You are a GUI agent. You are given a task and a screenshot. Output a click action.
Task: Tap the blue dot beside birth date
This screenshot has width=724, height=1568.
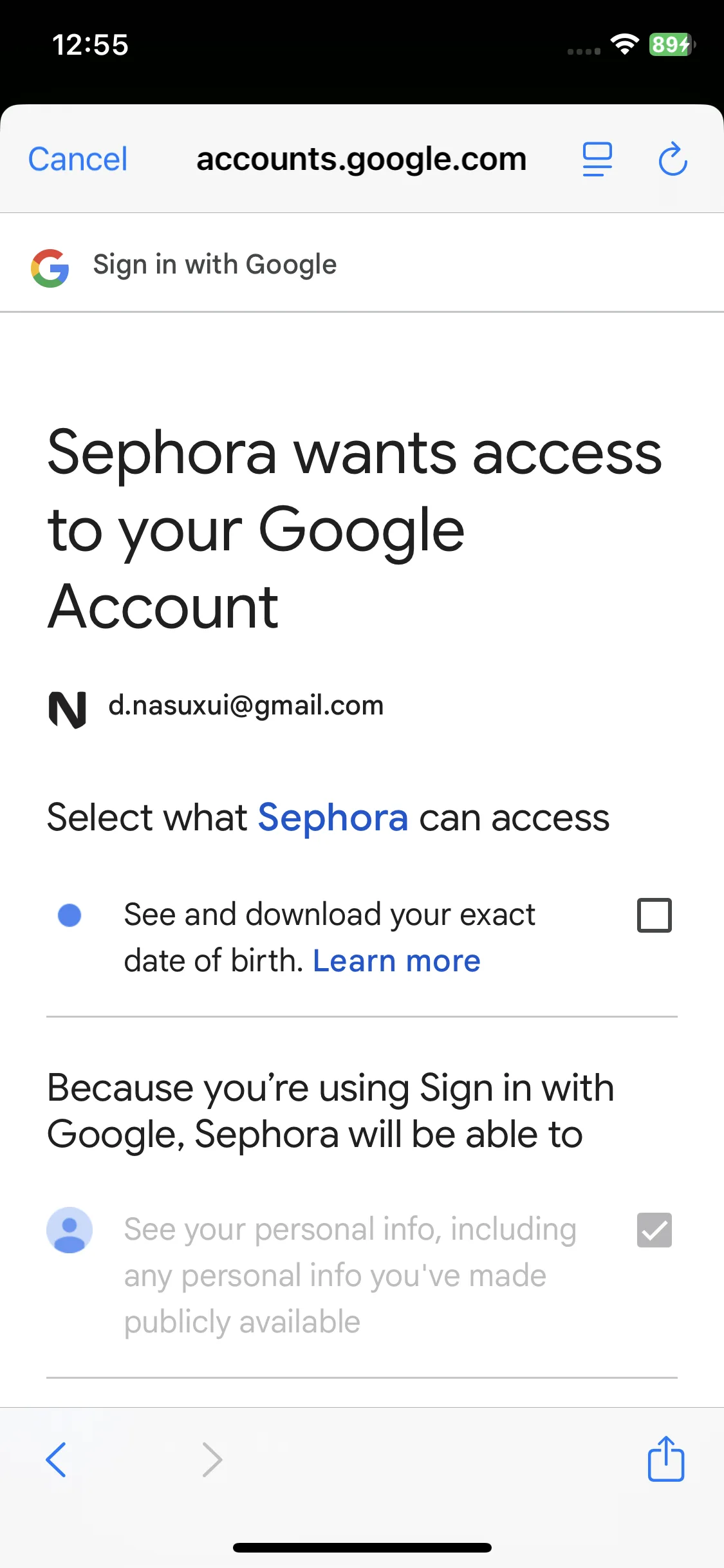click(x=70, y=915)
